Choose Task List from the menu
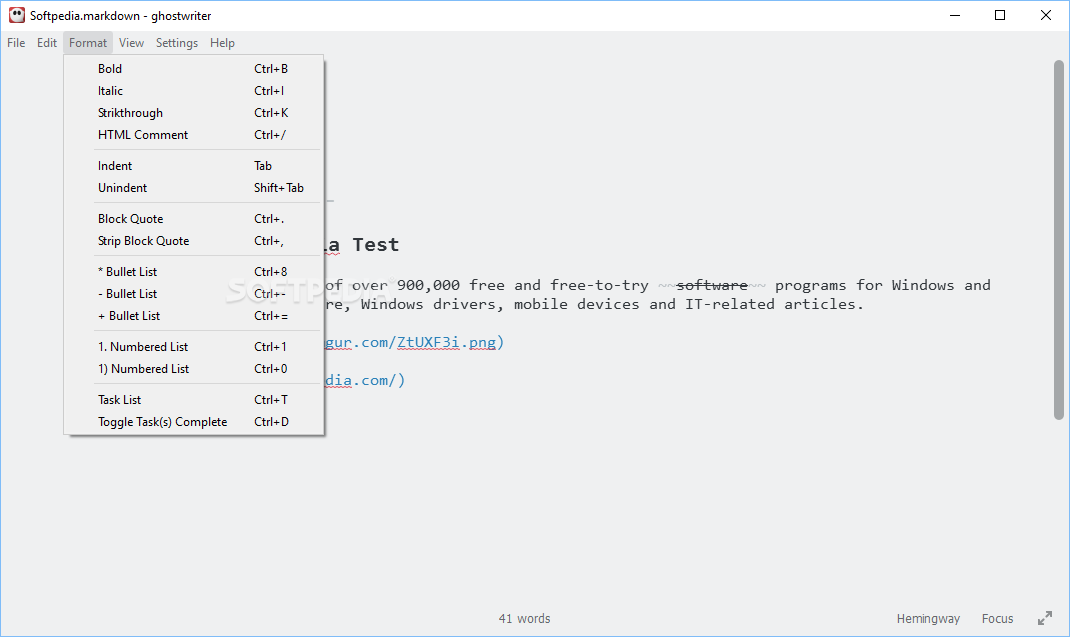1070x637 pixels. (x=194, y=399)
